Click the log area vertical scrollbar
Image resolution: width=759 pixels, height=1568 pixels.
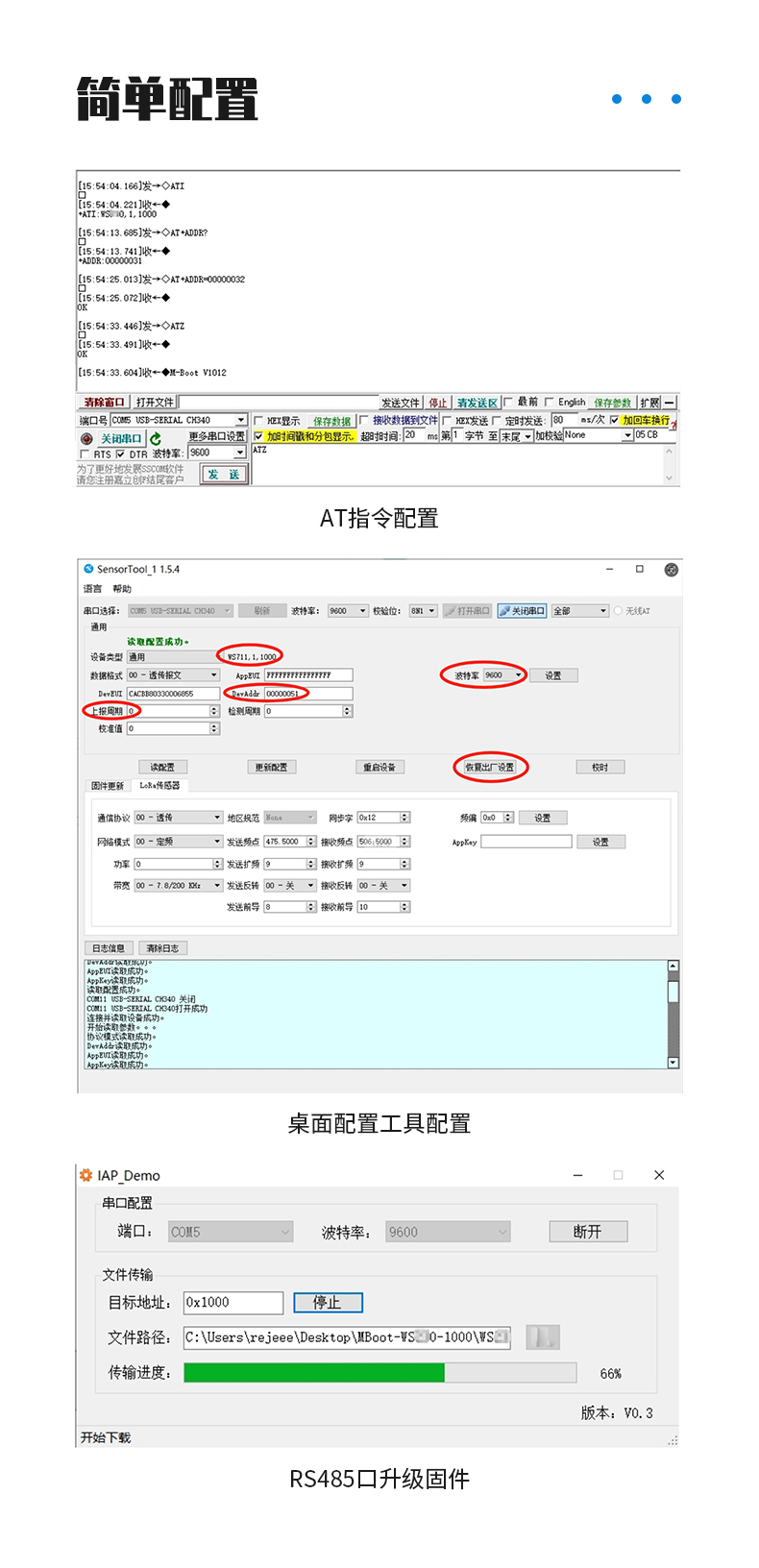tap(673, 1014)
